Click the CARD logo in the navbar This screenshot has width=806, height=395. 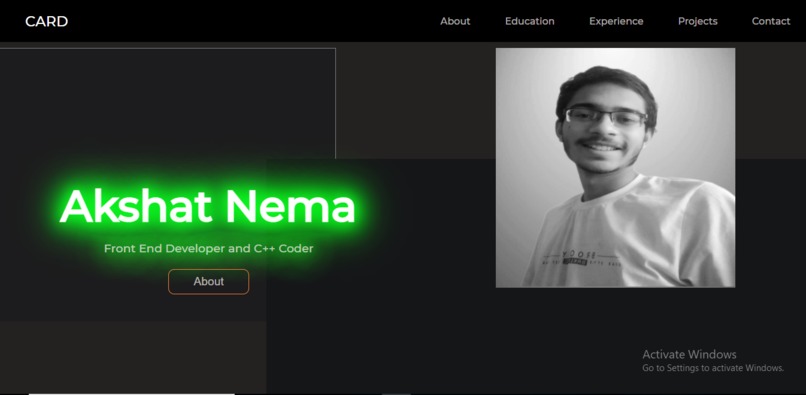coord(46,21)
